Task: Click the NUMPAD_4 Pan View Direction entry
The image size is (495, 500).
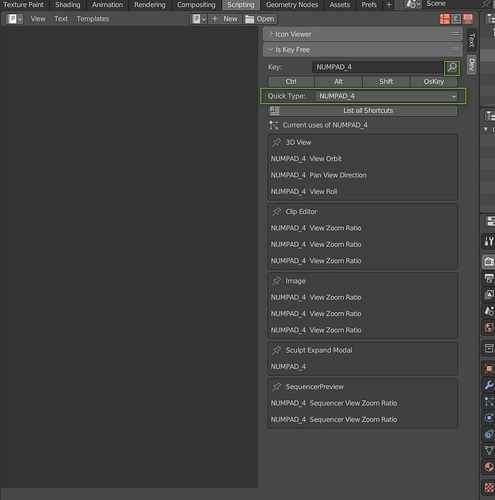Action: pos(318,175)
